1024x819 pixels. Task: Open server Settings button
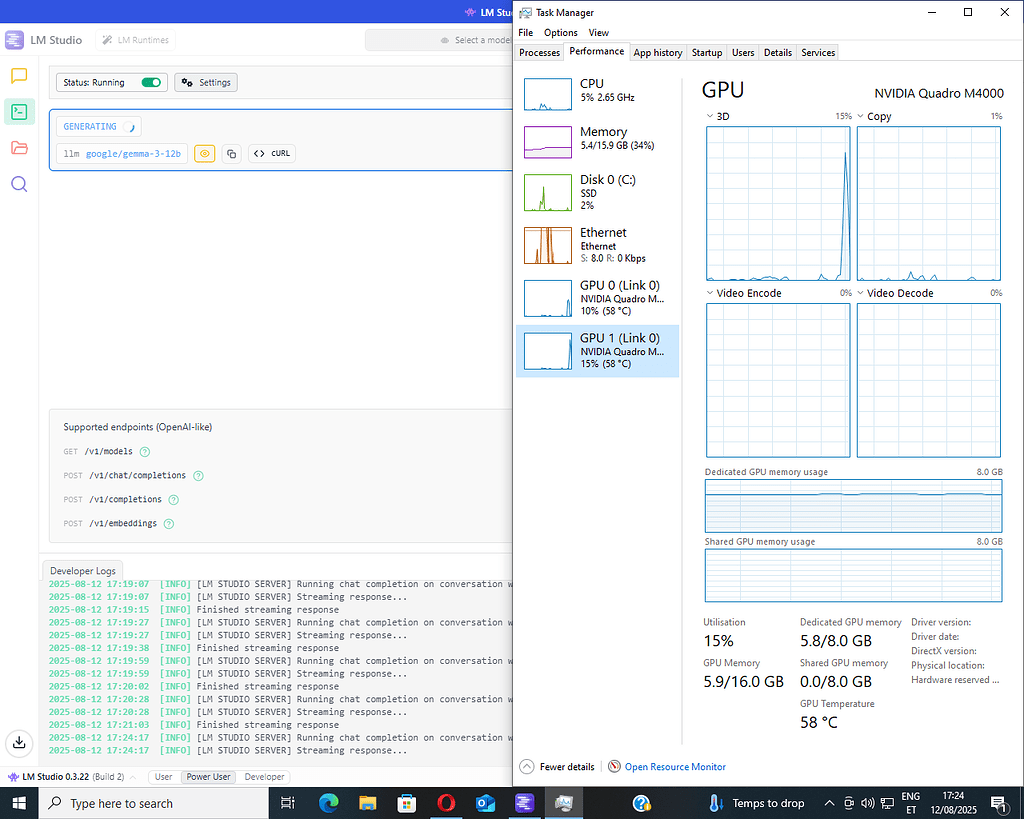coord(206,83)
